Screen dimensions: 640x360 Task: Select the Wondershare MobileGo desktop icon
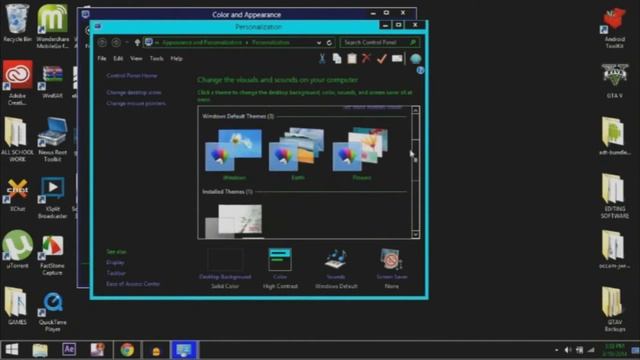click(53, 26)
